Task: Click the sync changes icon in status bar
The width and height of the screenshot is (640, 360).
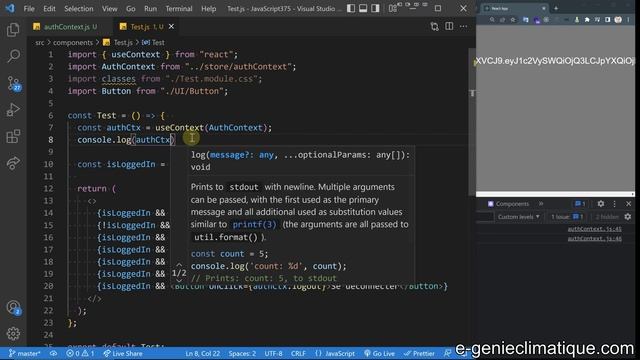Action: click(x=53, y=353)
